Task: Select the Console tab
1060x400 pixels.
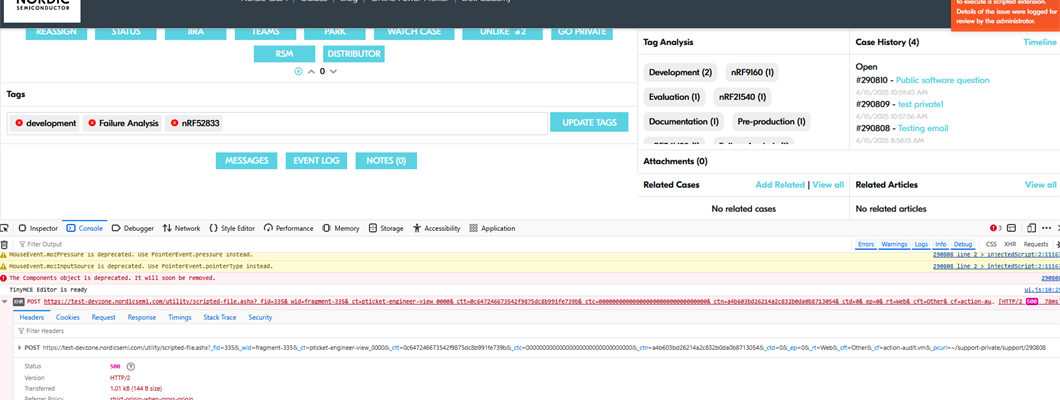Action: tap(85, 228)
